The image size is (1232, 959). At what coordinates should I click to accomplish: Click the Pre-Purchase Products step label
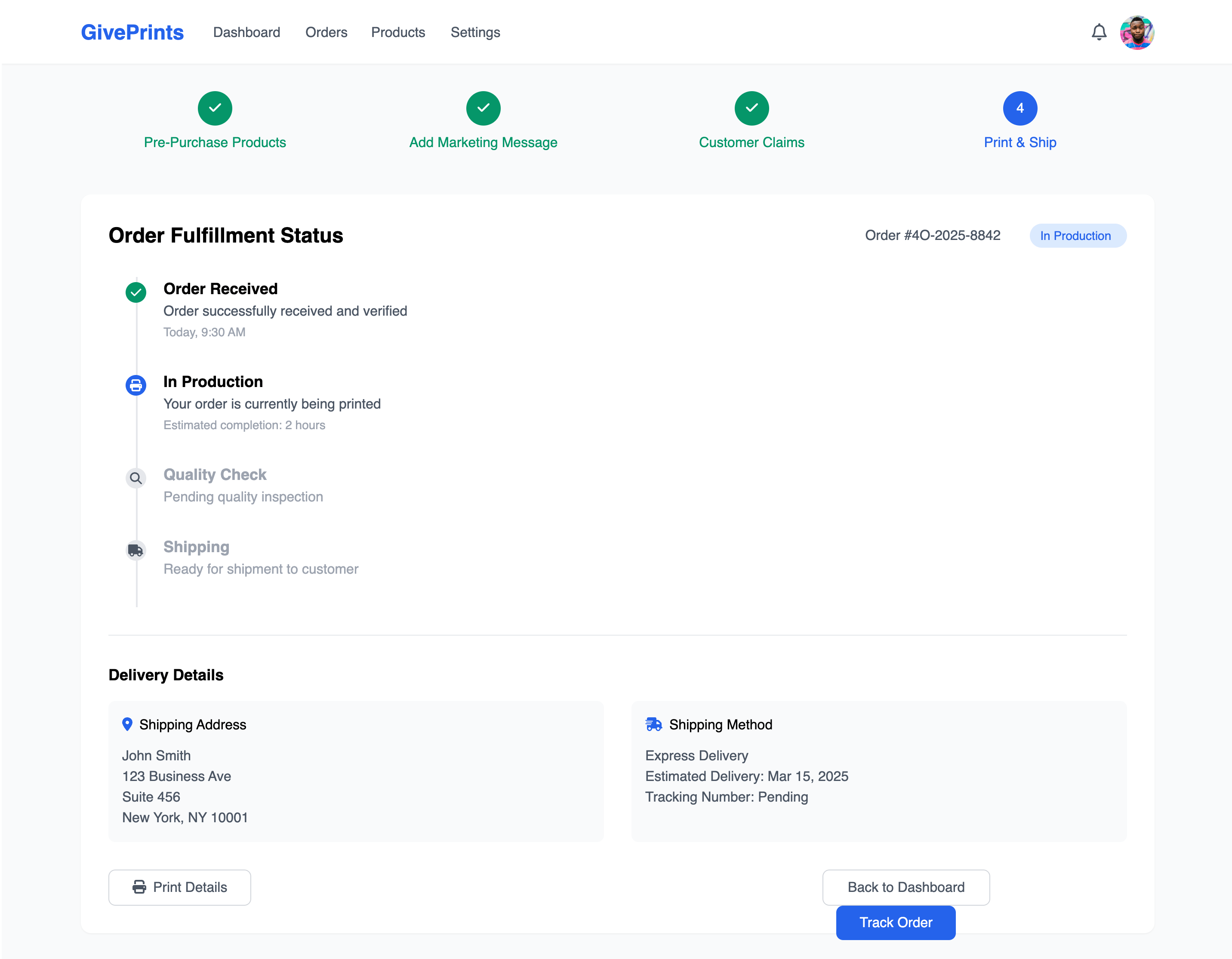click(x=215, y=142)
